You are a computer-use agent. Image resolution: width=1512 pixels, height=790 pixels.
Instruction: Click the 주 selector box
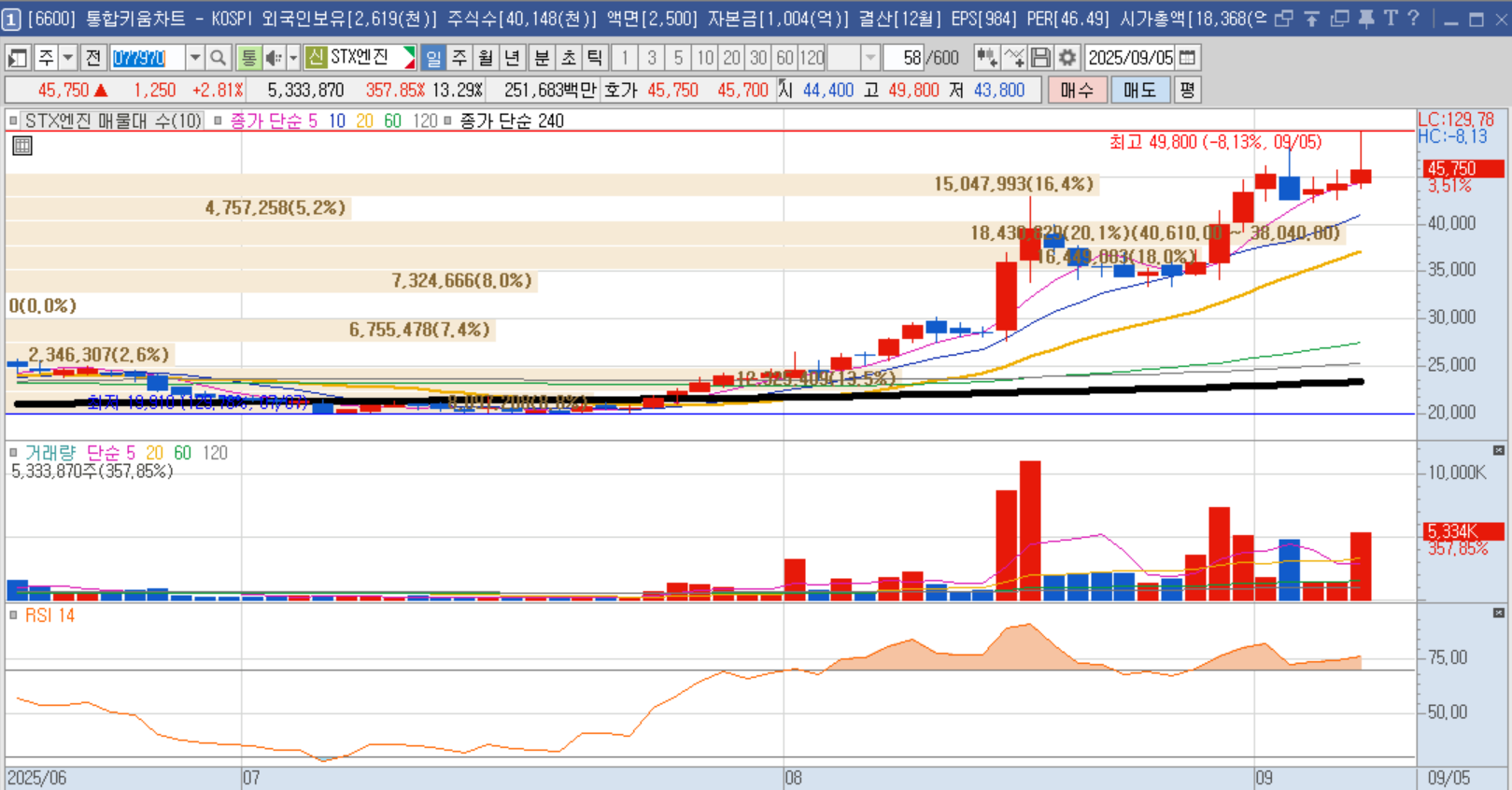[46, 58]
